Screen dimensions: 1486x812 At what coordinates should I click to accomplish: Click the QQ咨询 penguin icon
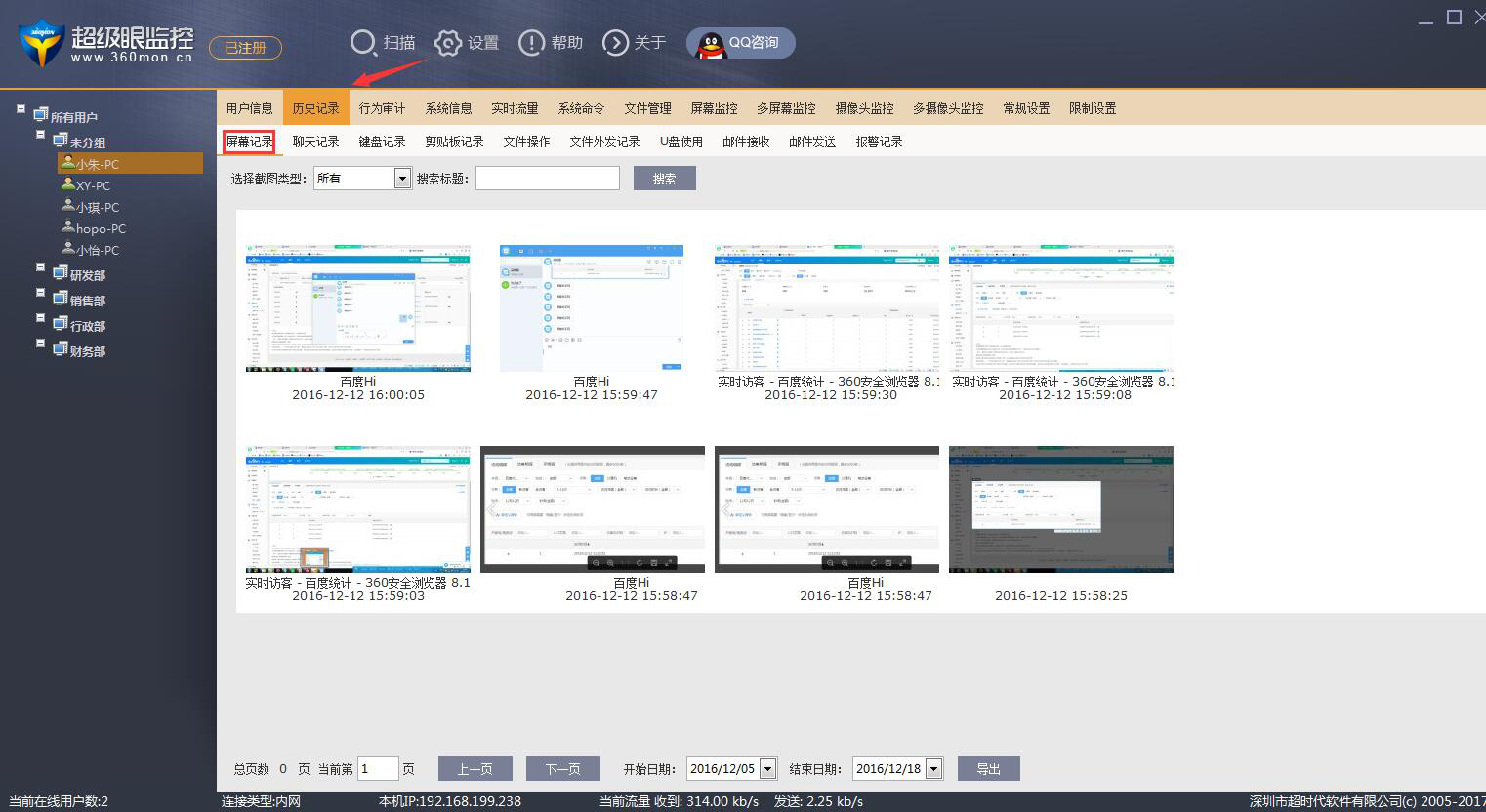pyautogui.click(x=711, y=43)
